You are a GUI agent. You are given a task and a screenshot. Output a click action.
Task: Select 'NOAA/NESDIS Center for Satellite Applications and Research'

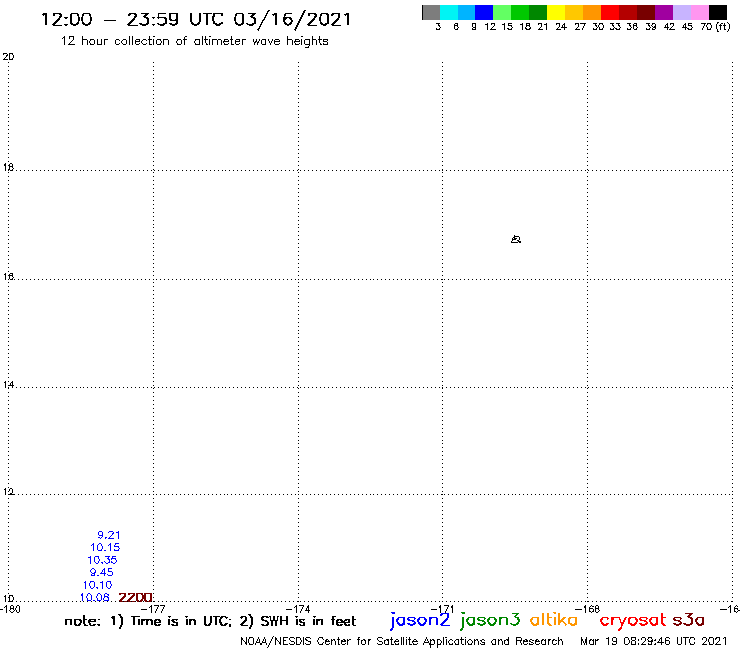point(402,641)
